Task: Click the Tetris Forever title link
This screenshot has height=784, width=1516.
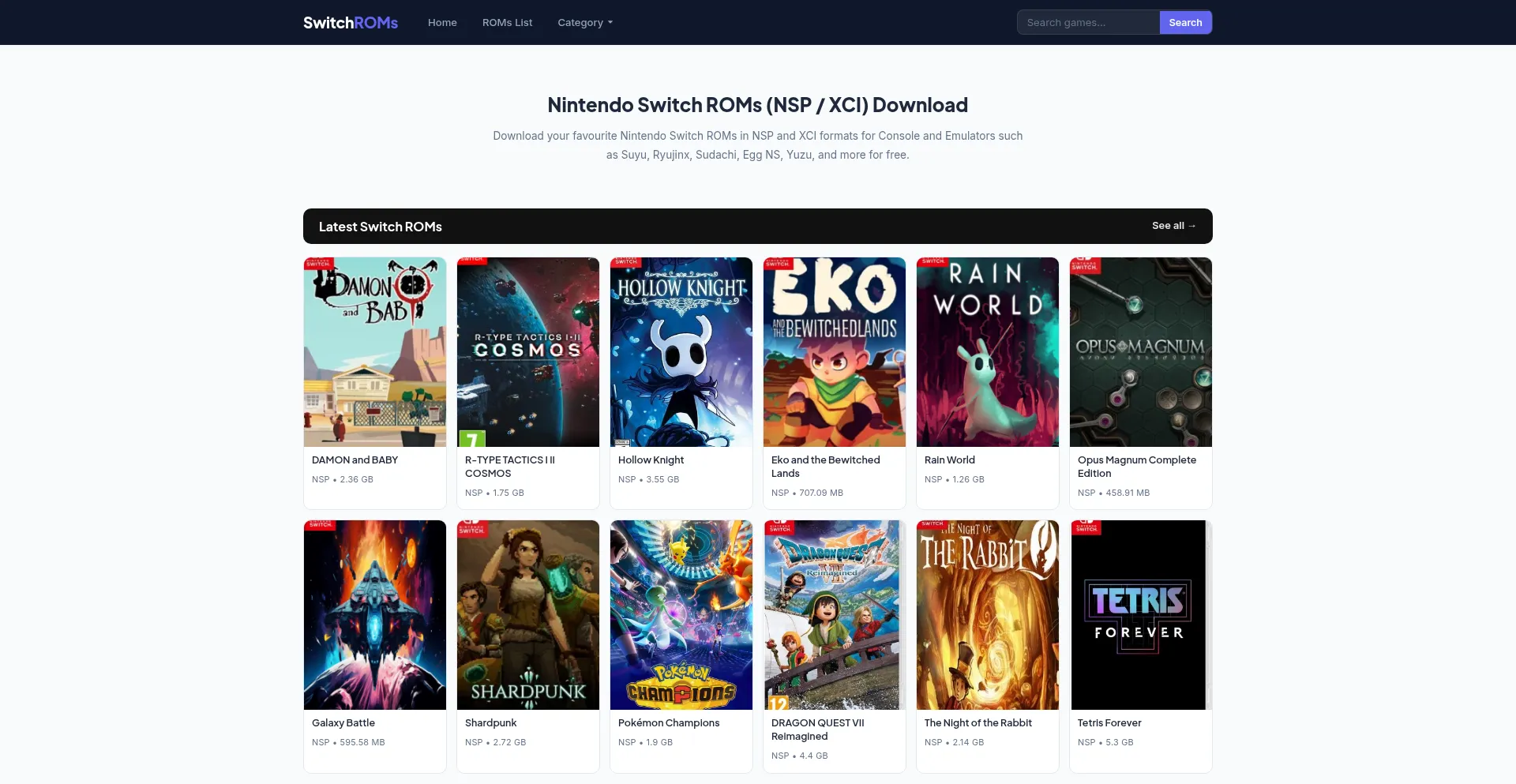Action: 1109,723
